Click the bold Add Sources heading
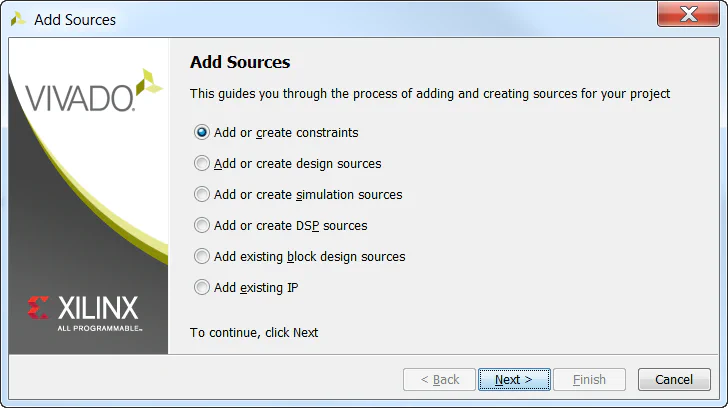The height and width of the screenshot is (408, 728). click(x=240, y=62)
